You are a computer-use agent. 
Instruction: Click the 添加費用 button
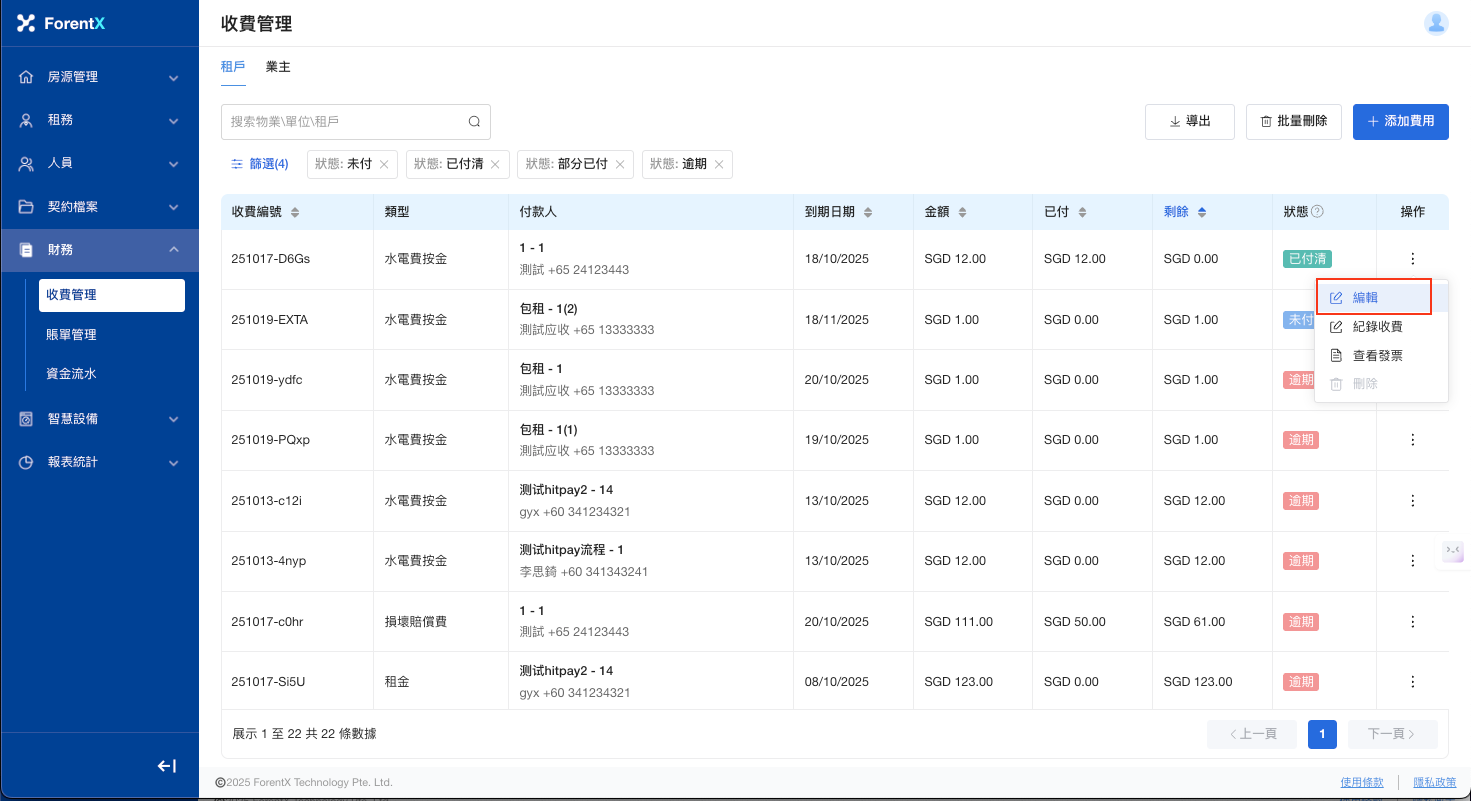coord(1400,121)
